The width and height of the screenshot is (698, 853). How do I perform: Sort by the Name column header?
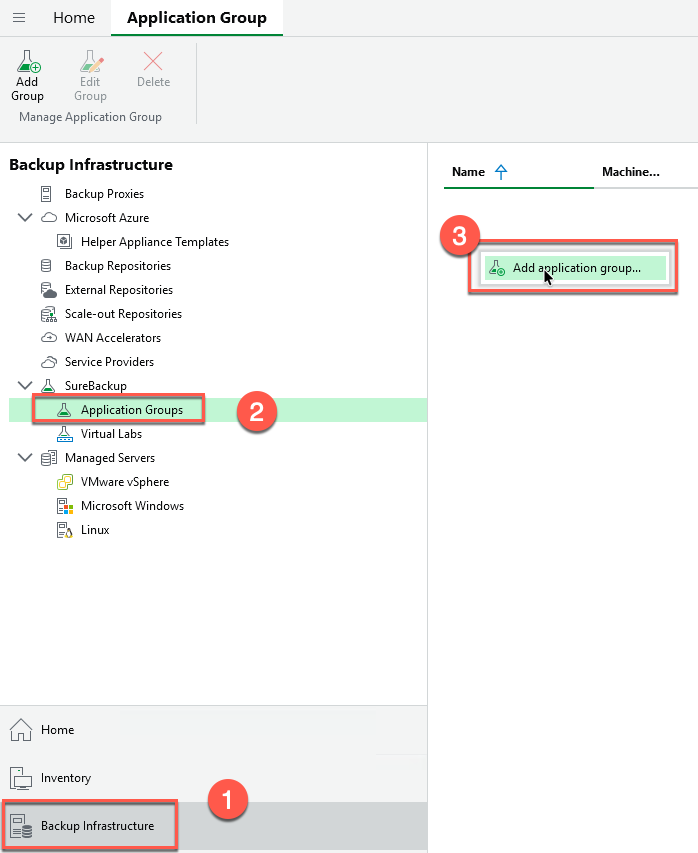click(468, 172)
